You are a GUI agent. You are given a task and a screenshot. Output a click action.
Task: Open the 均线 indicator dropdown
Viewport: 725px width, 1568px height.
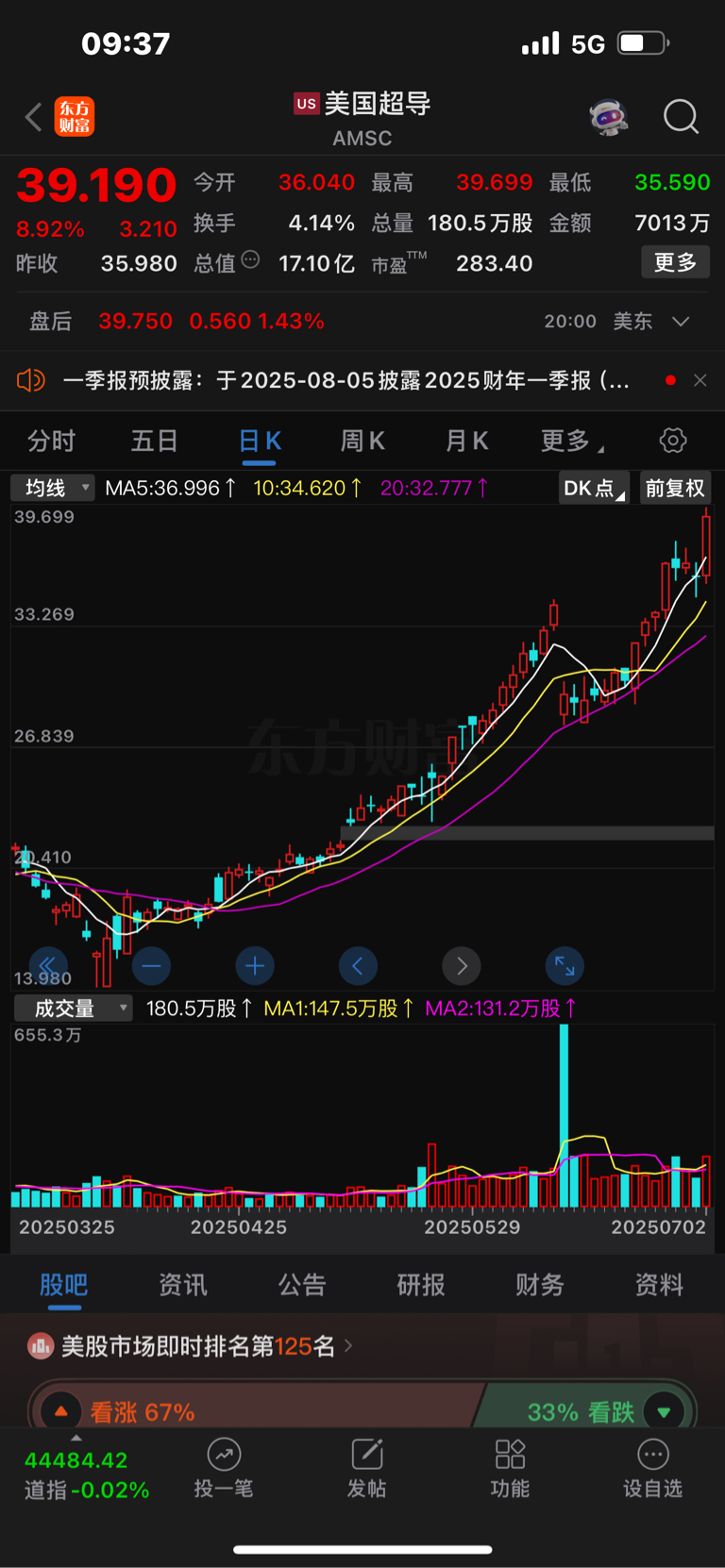(53, 488)
